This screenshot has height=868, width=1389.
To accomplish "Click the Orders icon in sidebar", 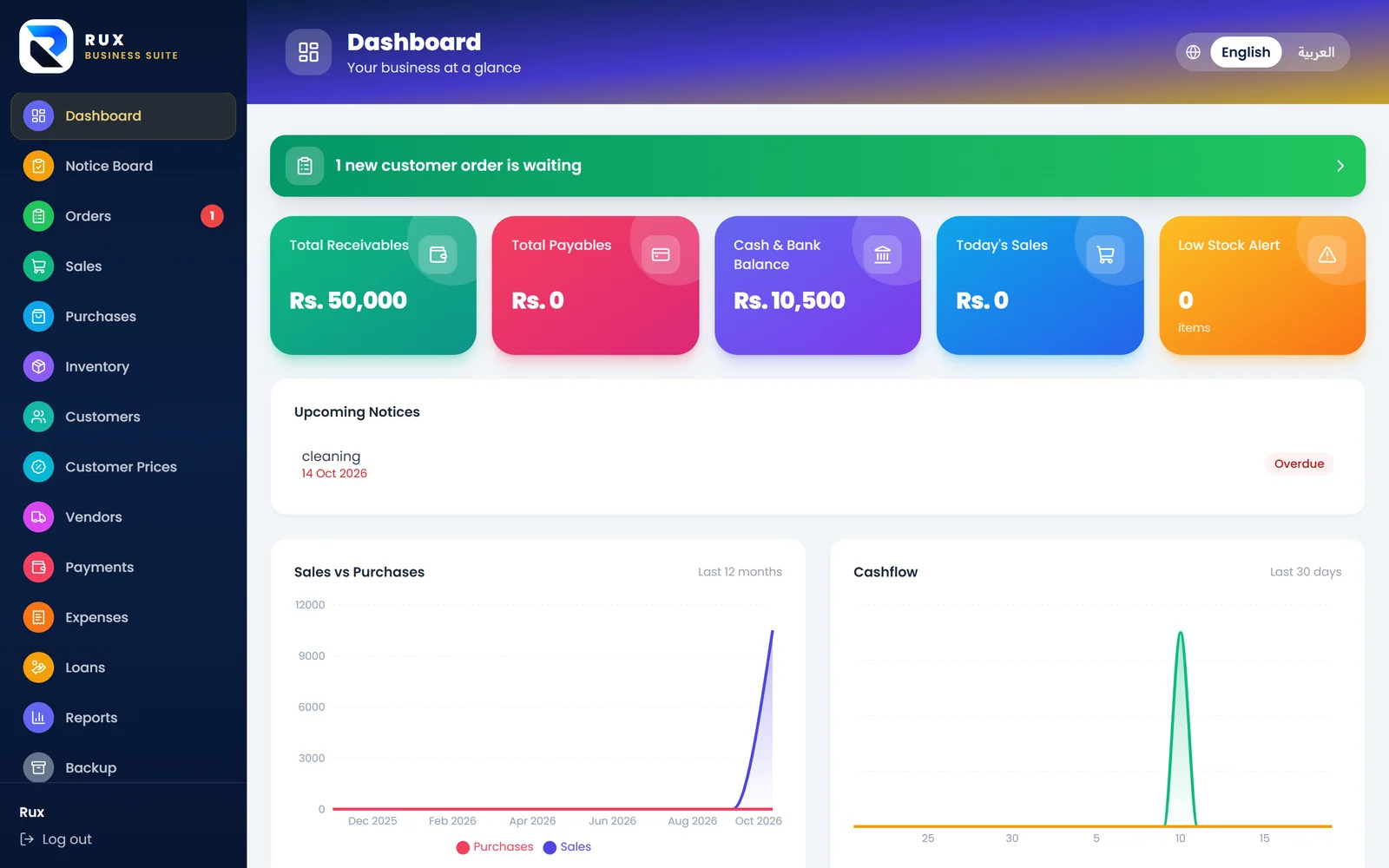I will 38,216.
